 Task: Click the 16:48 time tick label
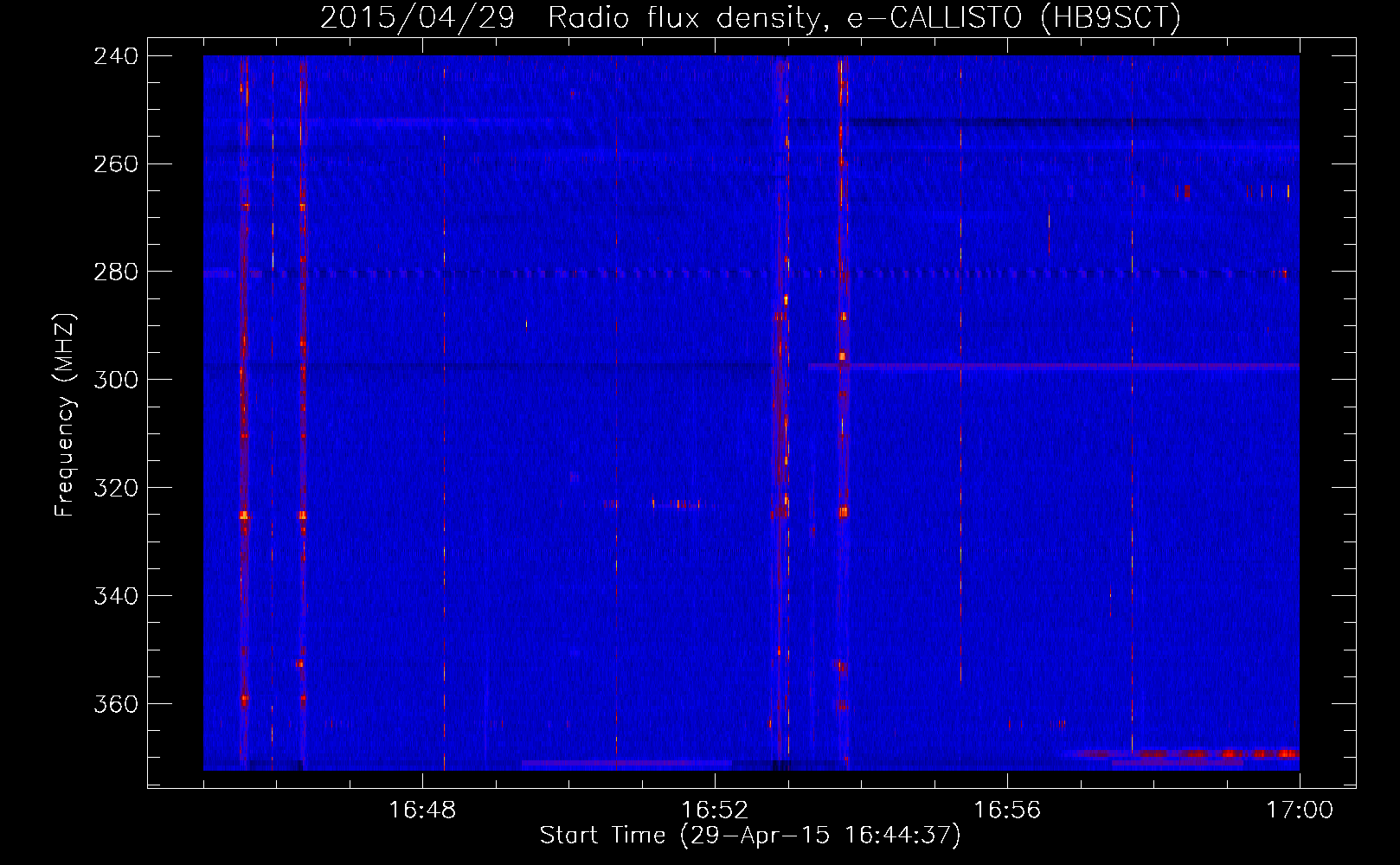(422, 811)
